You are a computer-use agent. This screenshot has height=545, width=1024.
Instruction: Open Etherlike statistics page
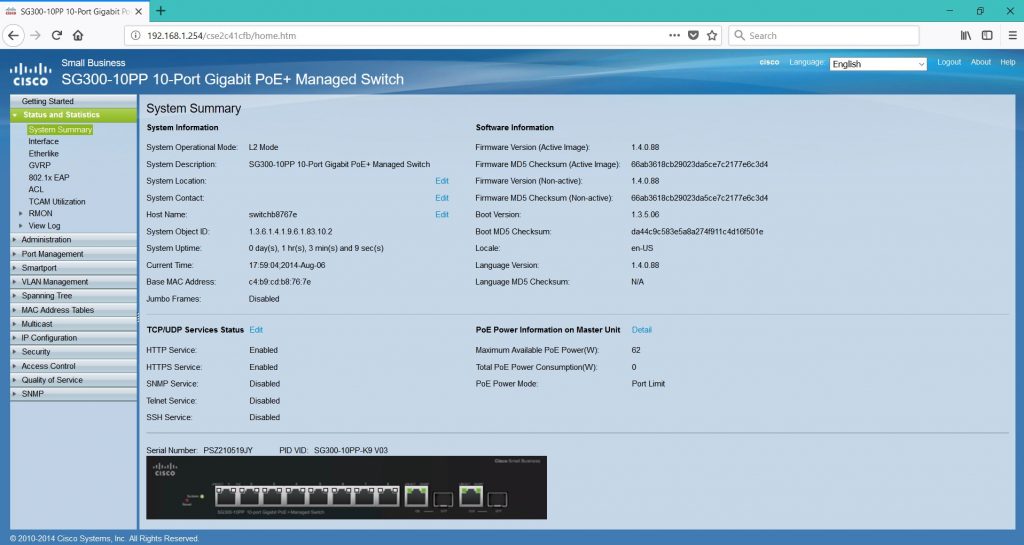(44, 153)
